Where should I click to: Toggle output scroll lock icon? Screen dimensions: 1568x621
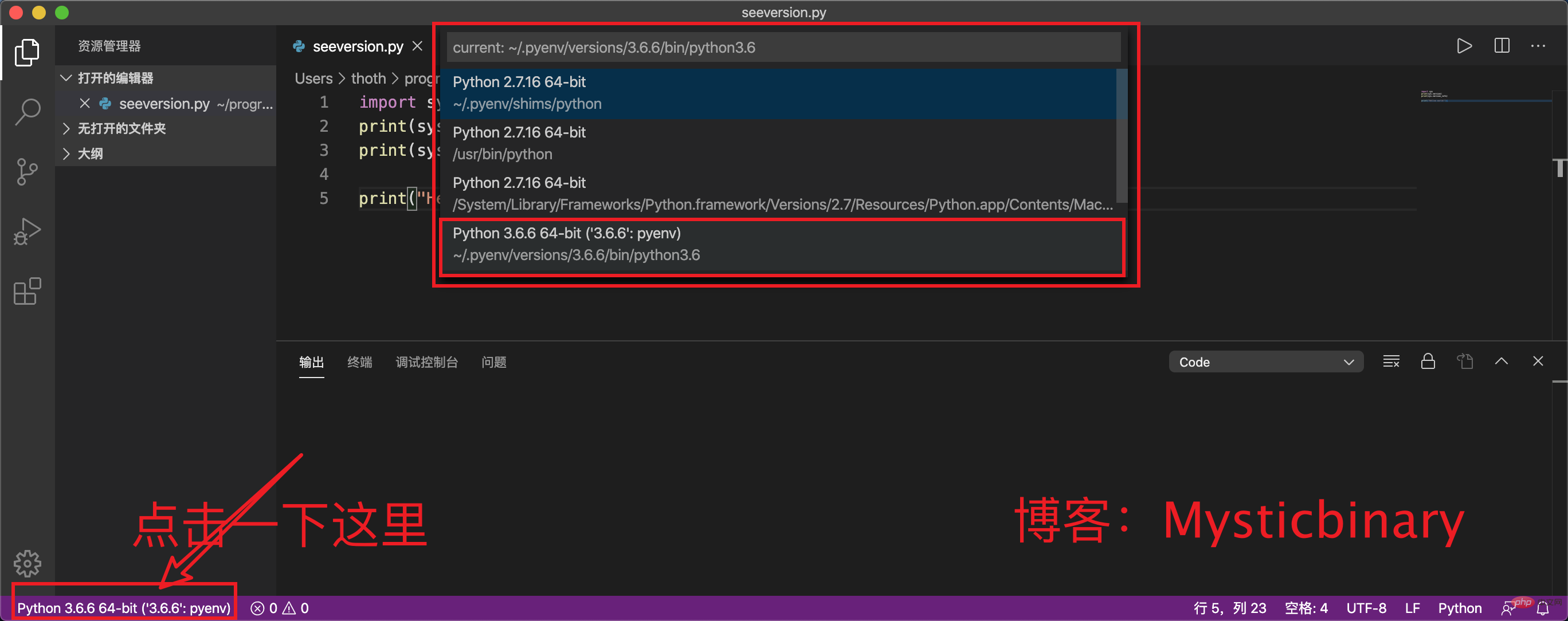click(1428, 362)
